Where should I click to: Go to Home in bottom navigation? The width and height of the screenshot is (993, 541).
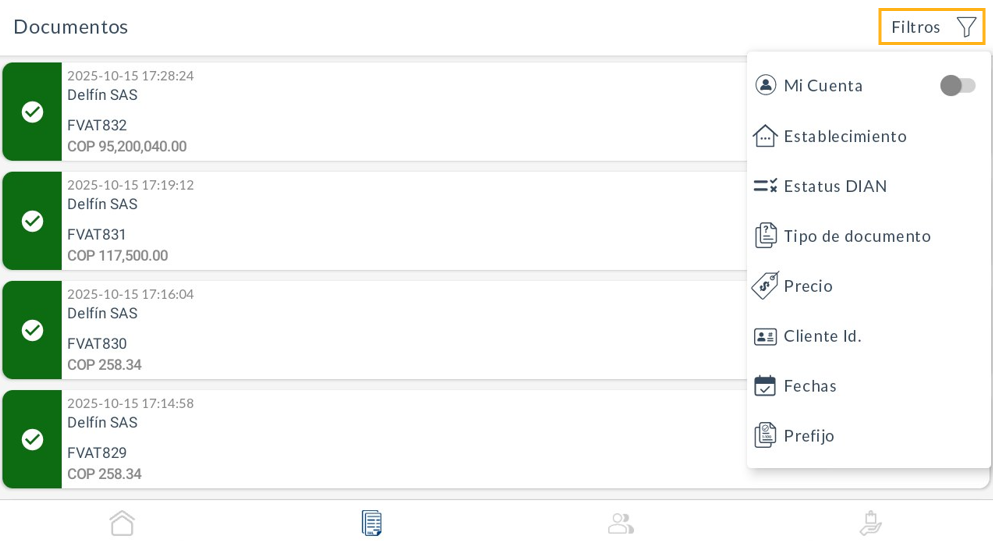pyautogui.click(x=122, y=523)
